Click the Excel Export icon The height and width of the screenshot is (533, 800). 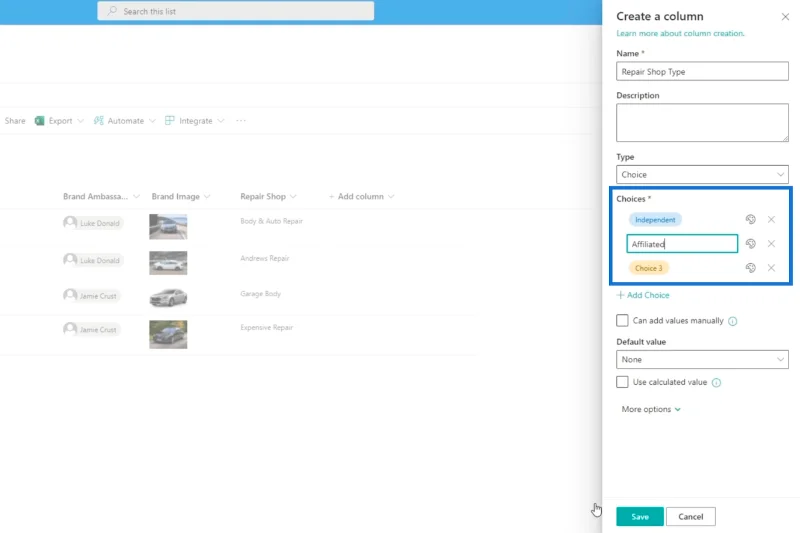pos(39,121)
